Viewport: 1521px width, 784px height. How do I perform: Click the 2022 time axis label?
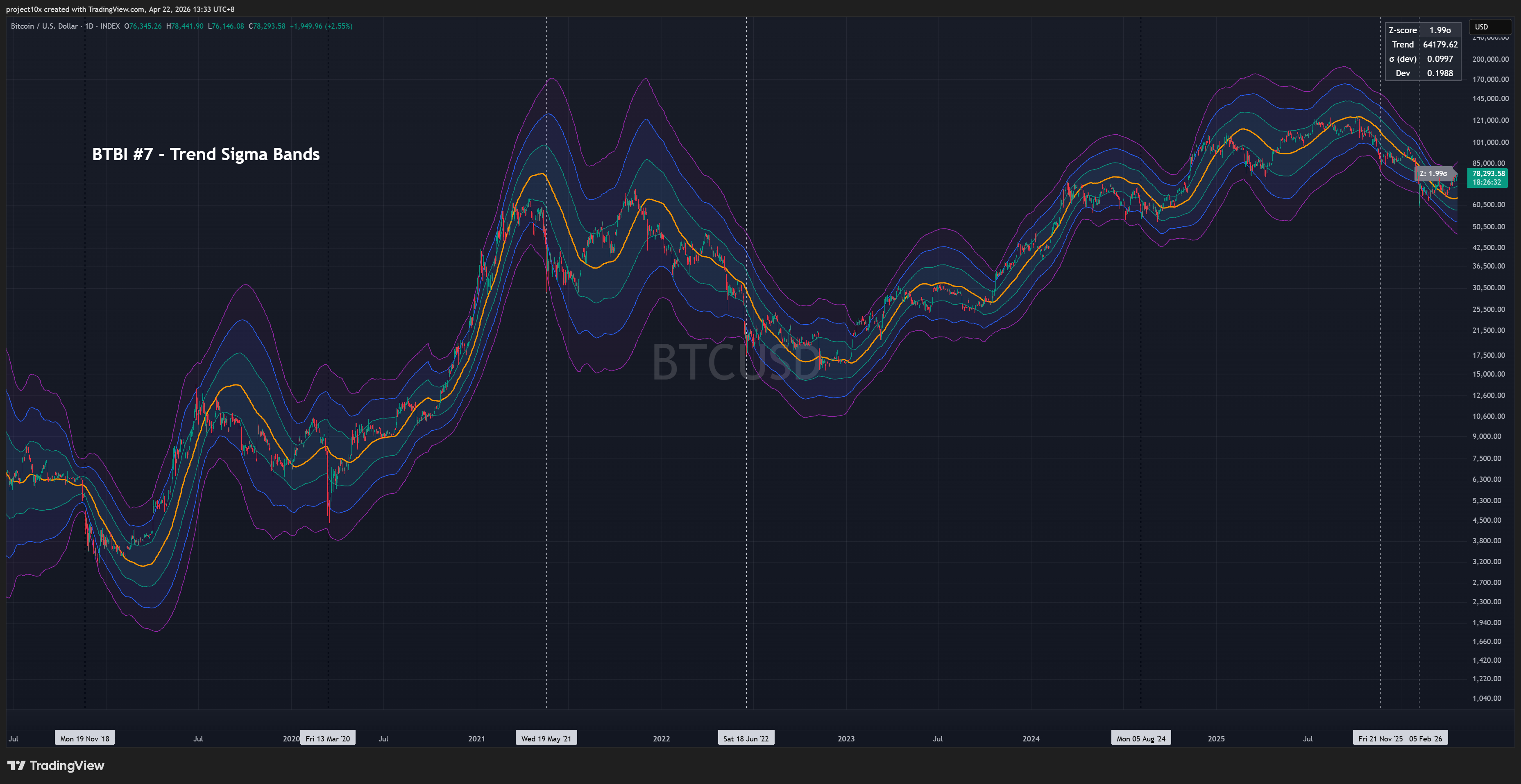click(x=661, y=739)
